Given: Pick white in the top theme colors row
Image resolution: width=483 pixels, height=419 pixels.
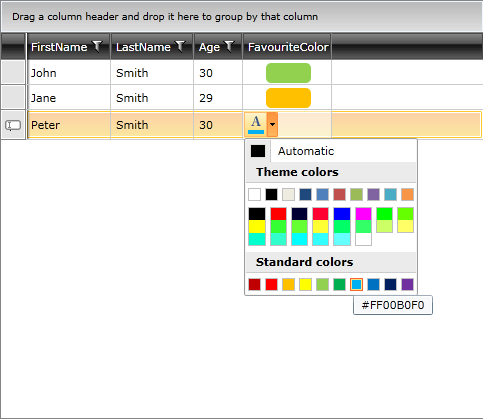Looking at the screenshot, I should pyautogui.click(x=254, y=194).
